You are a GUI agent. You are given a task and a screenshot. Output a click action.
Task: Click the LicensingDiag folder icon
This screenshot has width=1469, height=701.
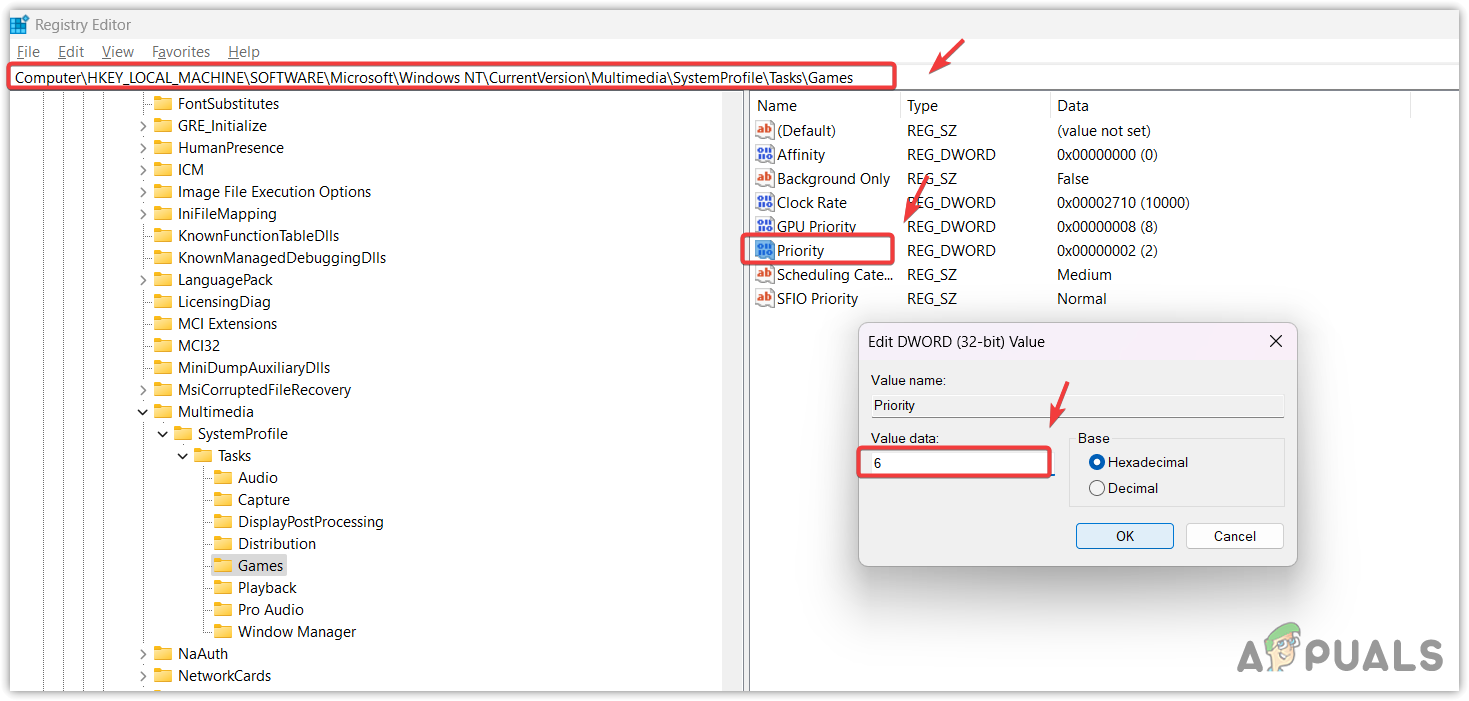click(163, 301)
